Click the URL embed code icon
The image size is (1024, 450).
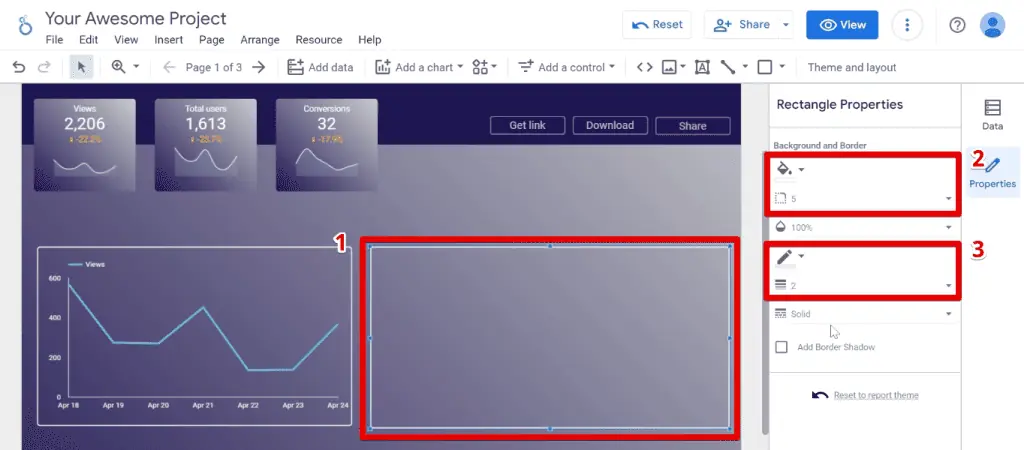tap(644, 67)
